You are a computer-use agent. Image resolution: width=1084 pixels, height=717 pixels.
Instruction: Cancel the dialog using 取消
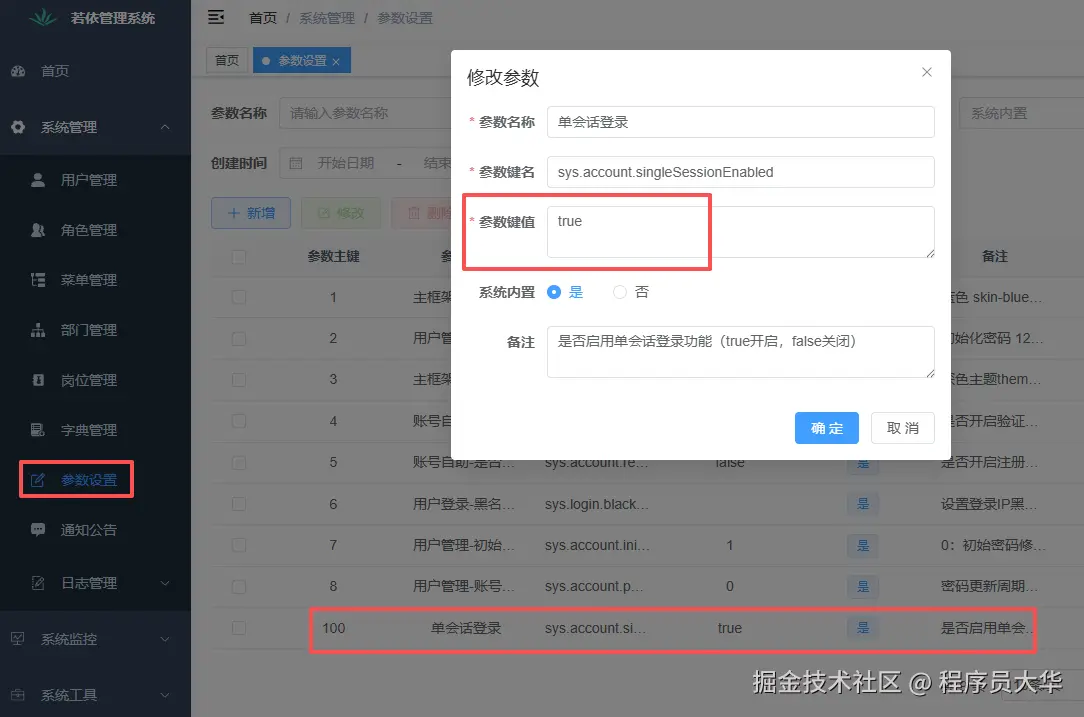[902, 428]
